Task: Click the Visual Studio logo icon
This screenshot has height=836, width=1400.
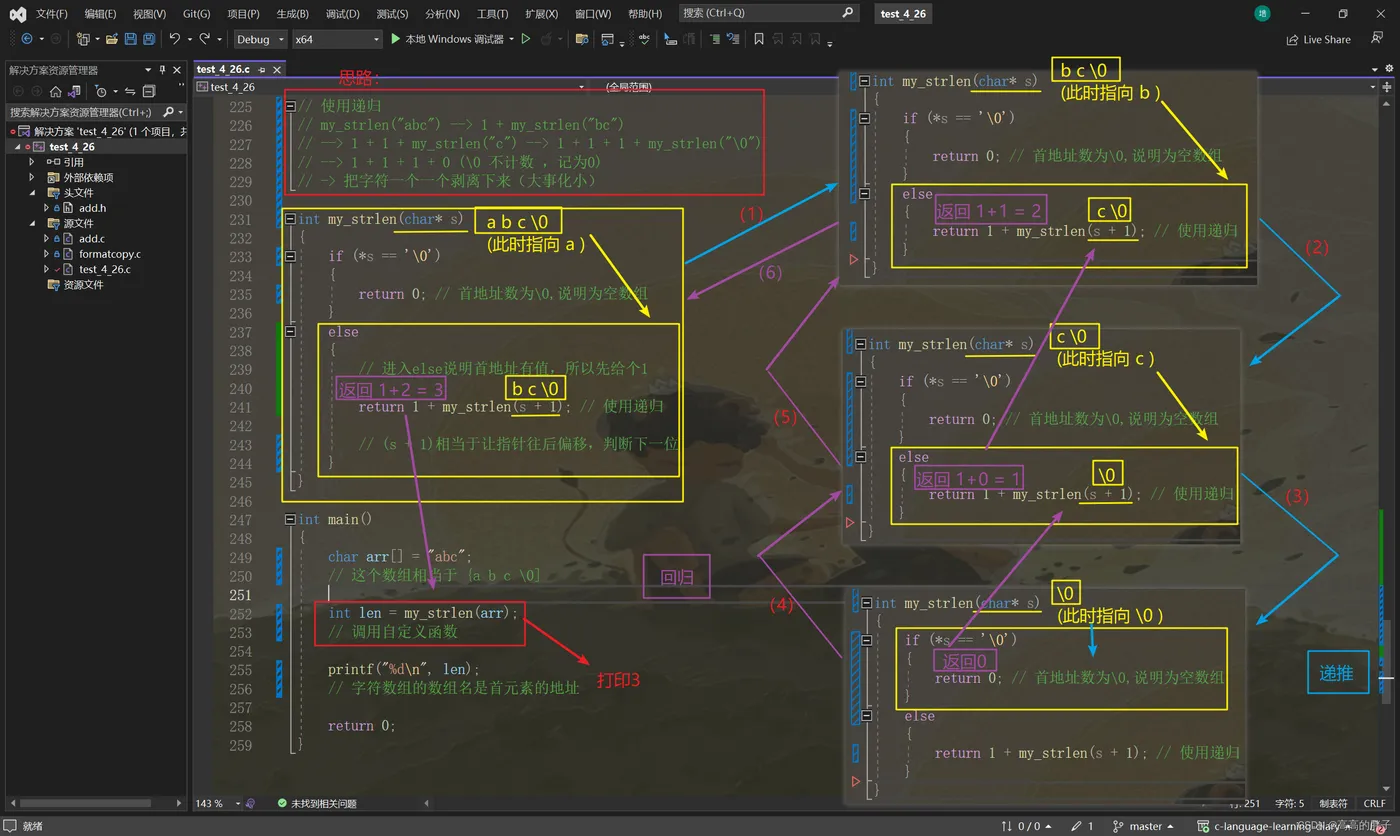Action: coord(17,13)
